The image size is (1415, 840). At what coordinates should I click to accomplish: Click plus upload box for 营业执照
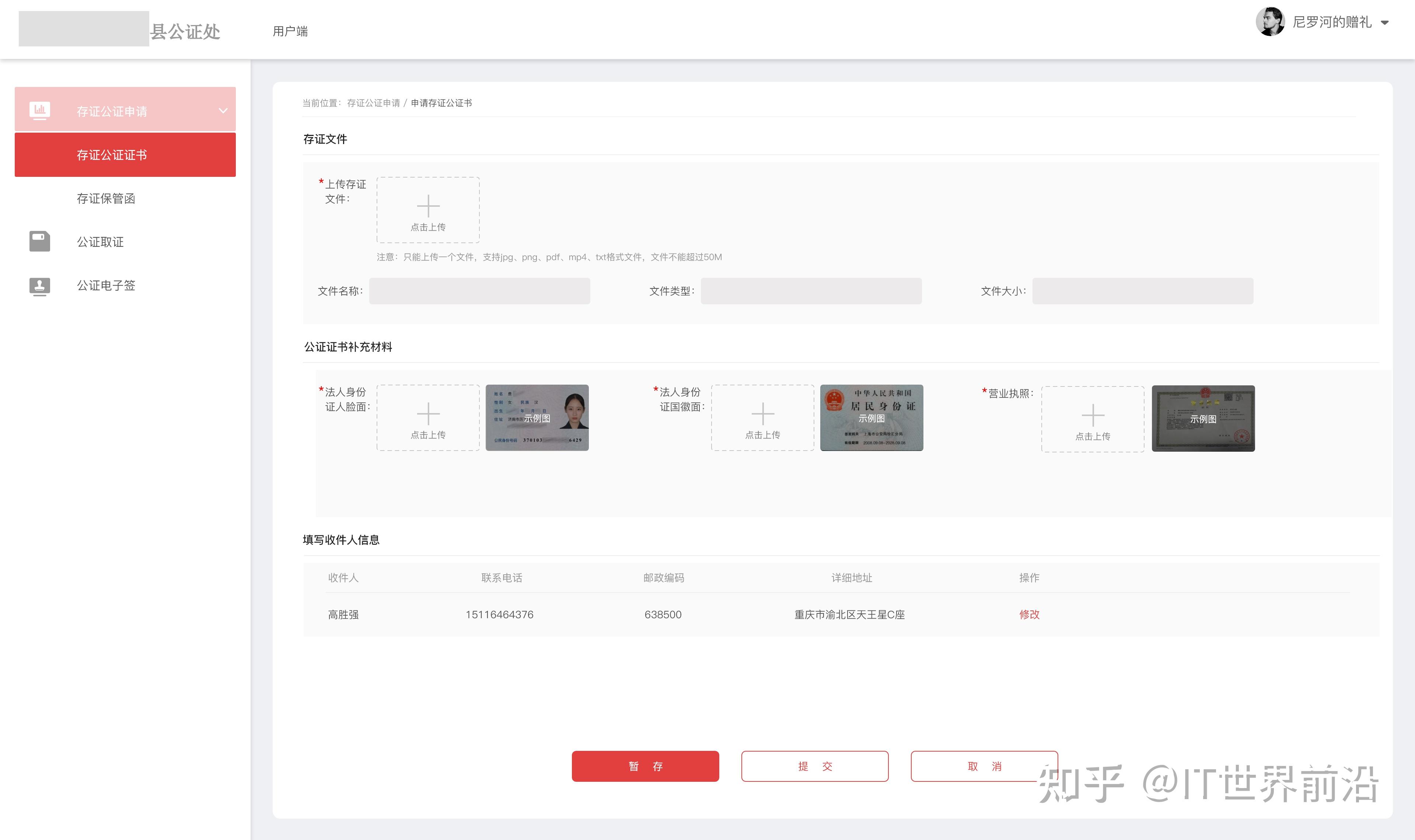[1092, 419]
